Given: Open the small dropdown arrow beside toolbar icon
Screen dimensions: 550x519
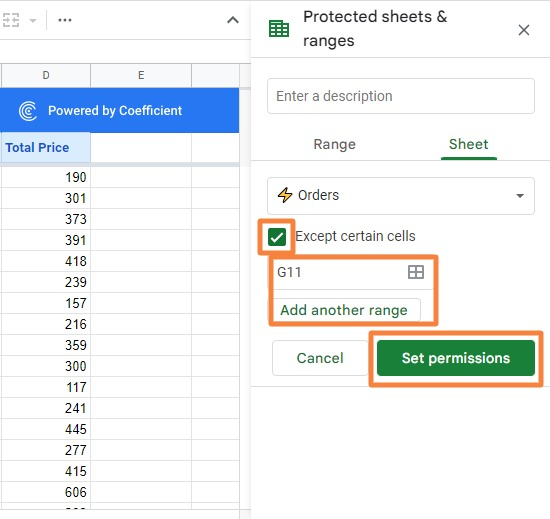Looking at the screenshot, I should (33, 20).
